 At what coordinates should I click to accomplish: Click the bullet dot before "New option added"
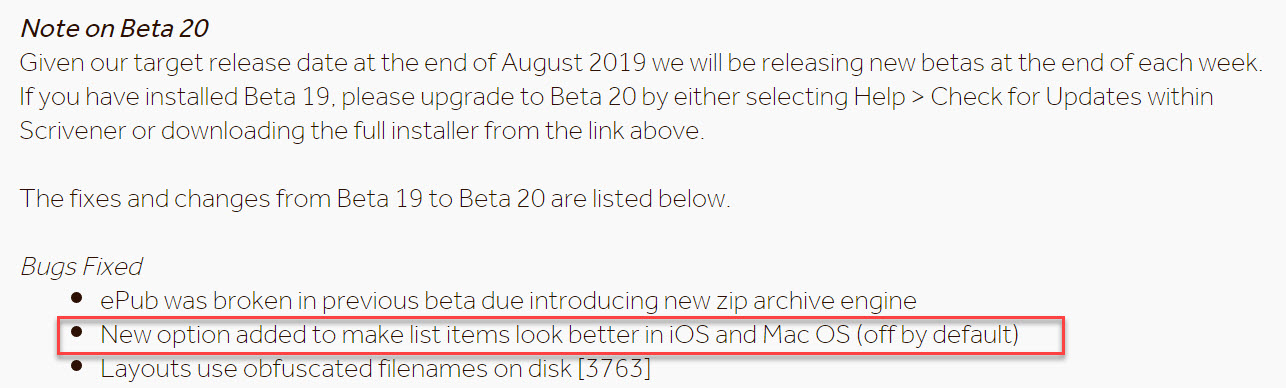77,334
